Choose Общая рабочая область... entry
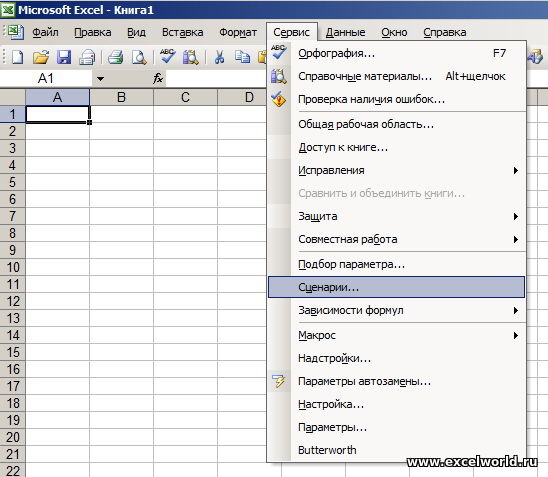 (x=397, y=124)
